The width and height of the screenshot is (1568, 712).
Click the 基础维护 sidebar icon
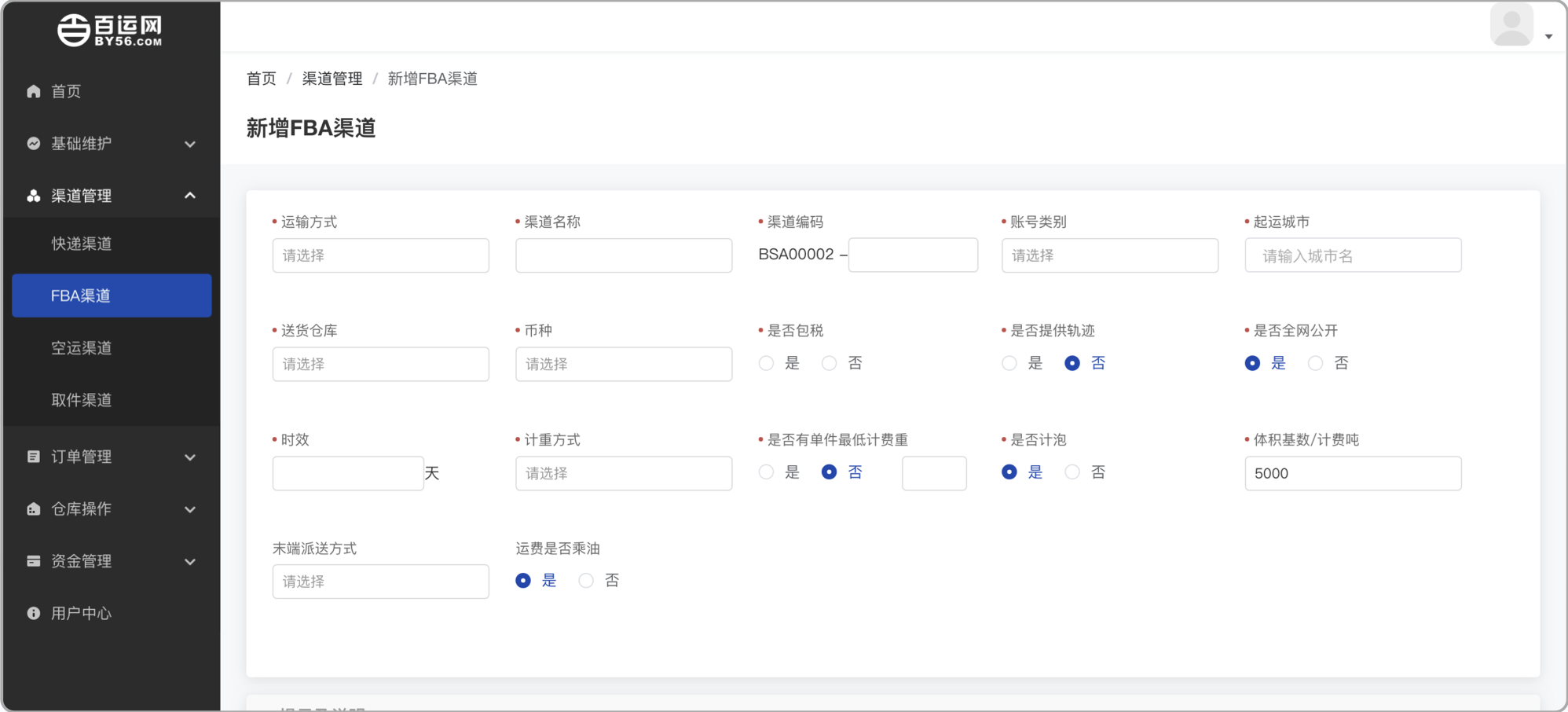33,143
